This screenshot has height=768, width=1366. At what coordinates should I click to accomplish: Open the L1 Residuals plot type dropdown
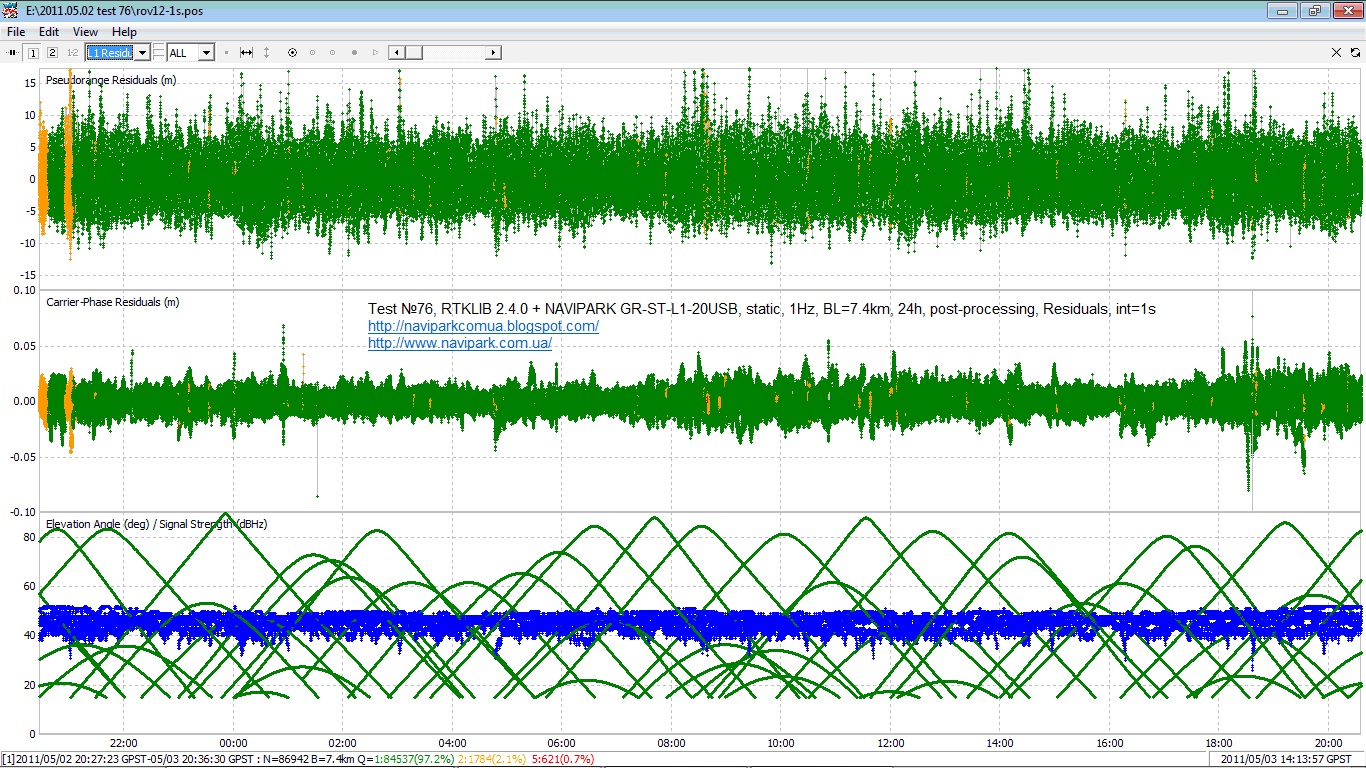click(142, 52)
